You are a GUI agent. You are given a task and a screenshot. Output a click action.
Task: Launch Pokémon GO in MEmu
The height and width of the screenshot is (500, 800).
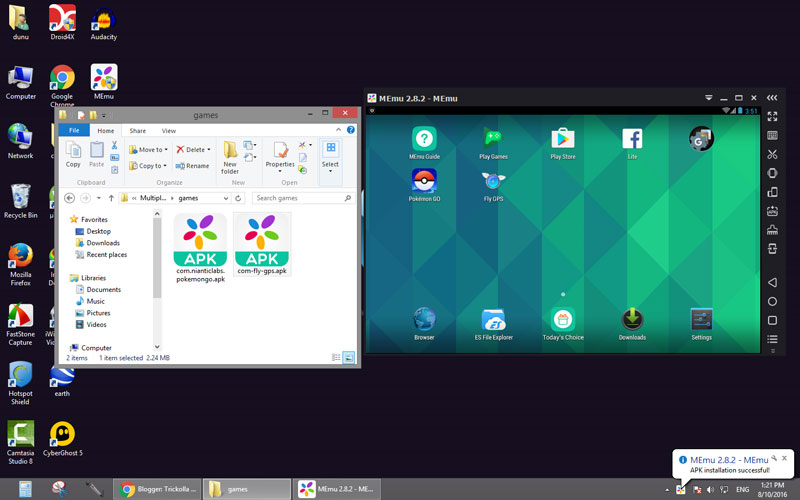click(424, 185)
